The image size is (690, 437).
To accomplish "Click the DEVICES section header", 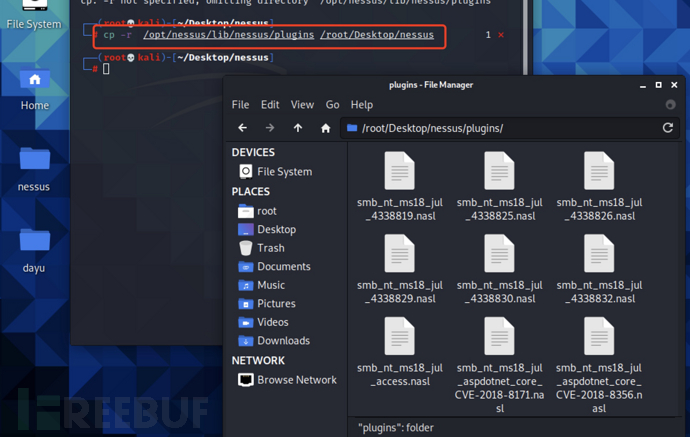I will (253, 152).
